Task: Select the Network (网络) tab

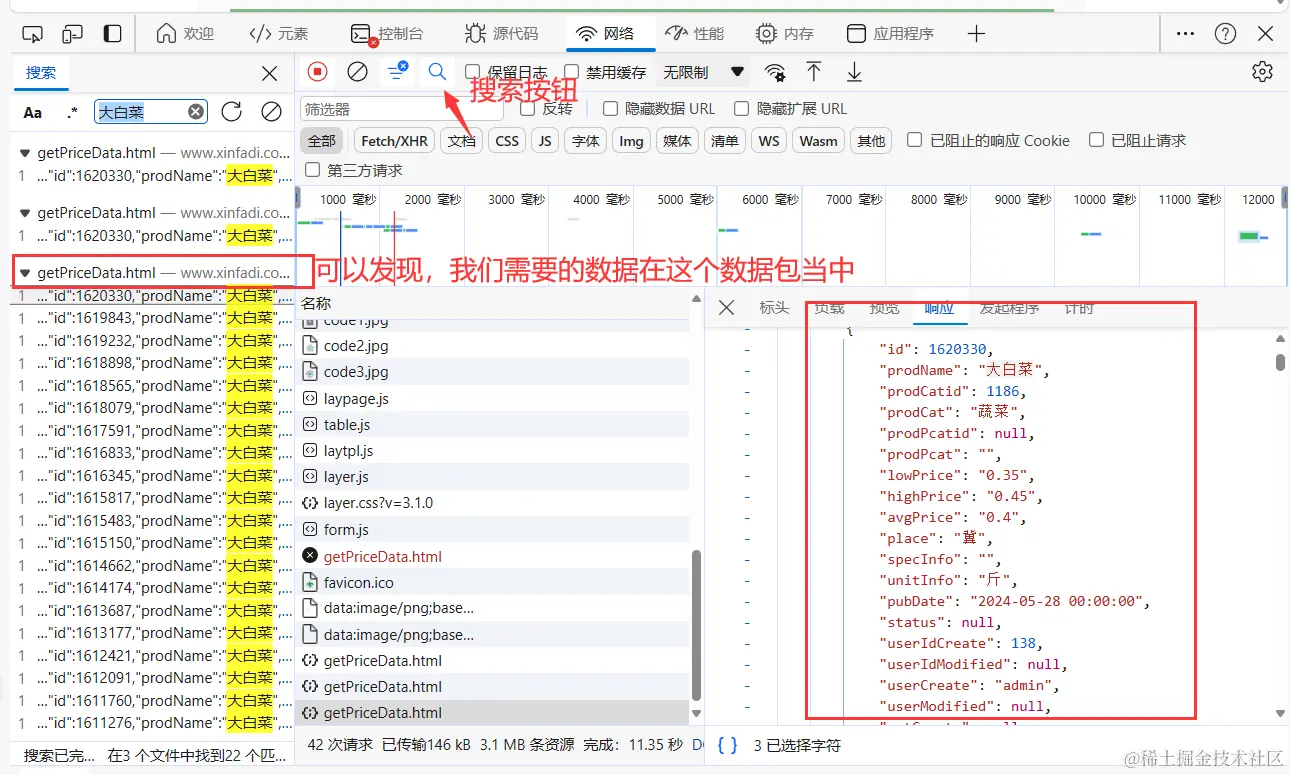Action: 605,34
